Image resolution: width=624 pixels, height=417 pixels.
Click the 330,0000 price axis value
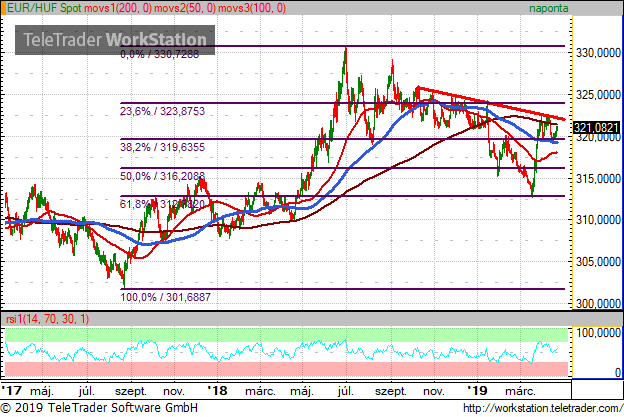[x=599, y=53]
